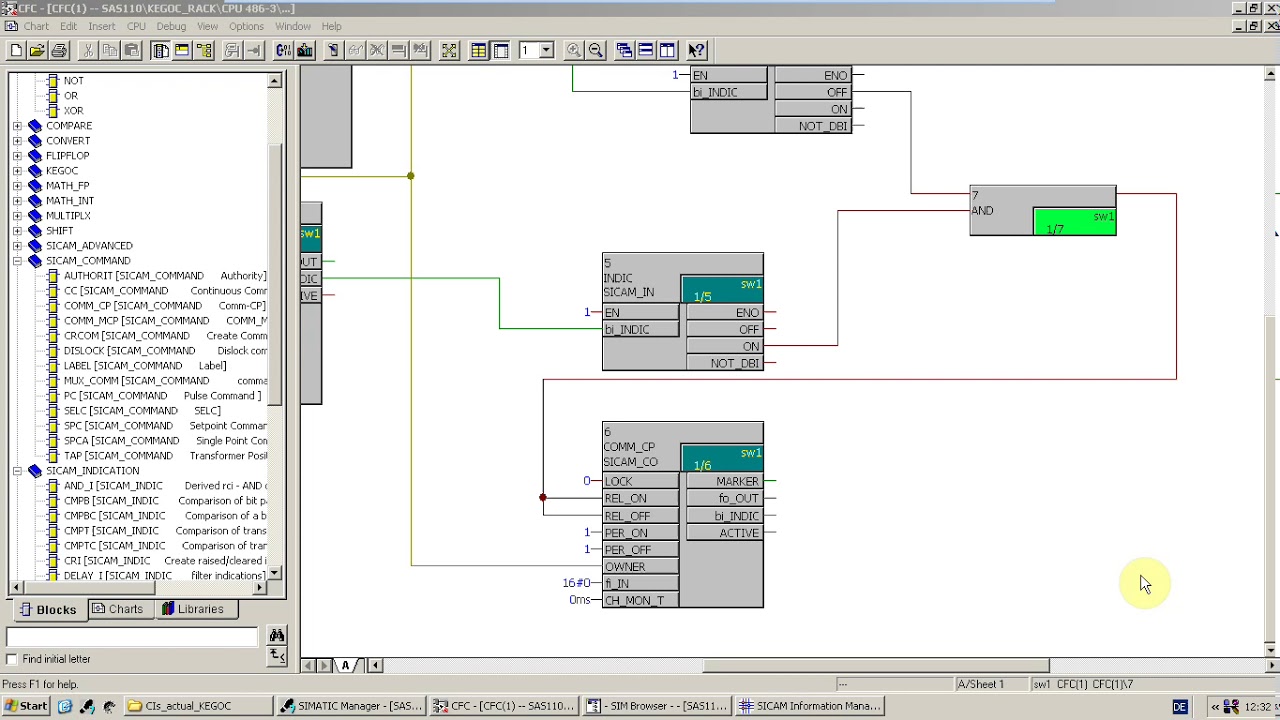Click the tile windows vertically icon

(668, 50)
